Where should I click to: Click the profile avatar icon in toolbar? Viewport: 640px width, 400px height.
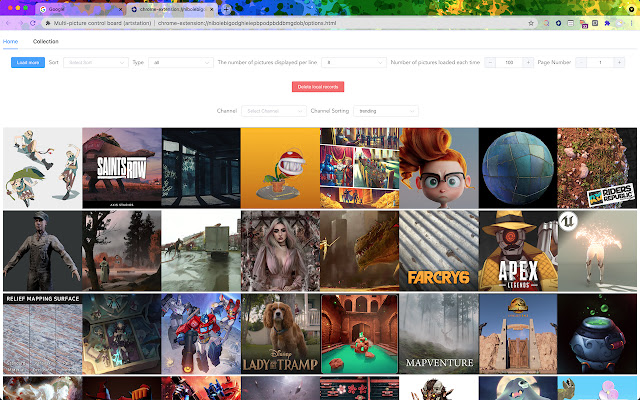point(620,23)
